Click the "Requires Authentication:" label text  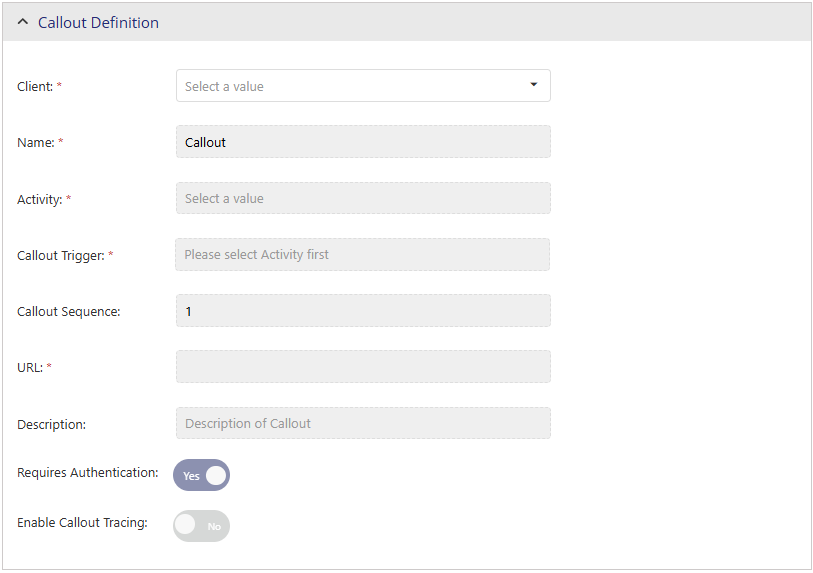(87, 472)
